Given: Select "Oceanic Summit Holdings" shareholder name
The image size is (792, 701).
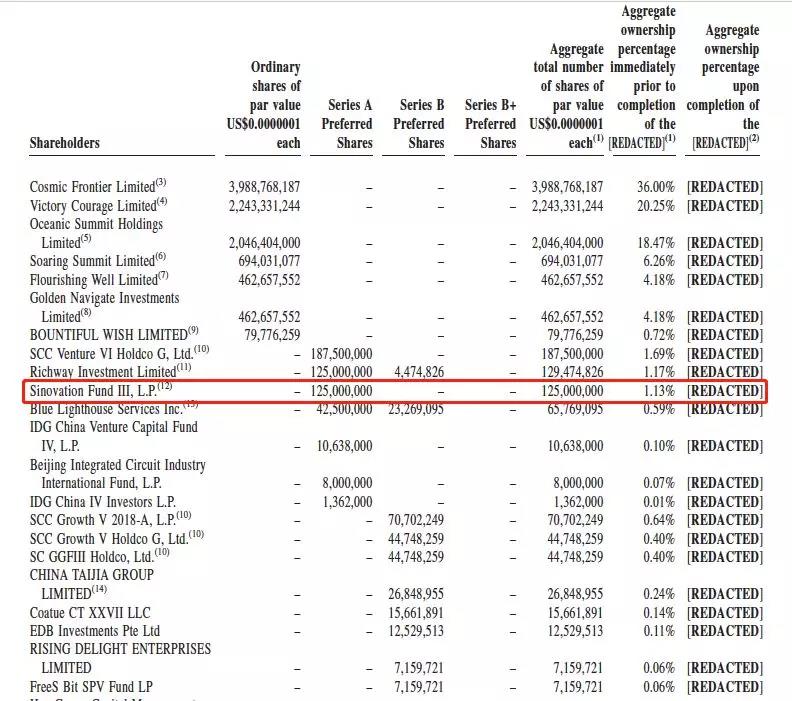Looking at the screenshot, I should [x=96, y=224].
